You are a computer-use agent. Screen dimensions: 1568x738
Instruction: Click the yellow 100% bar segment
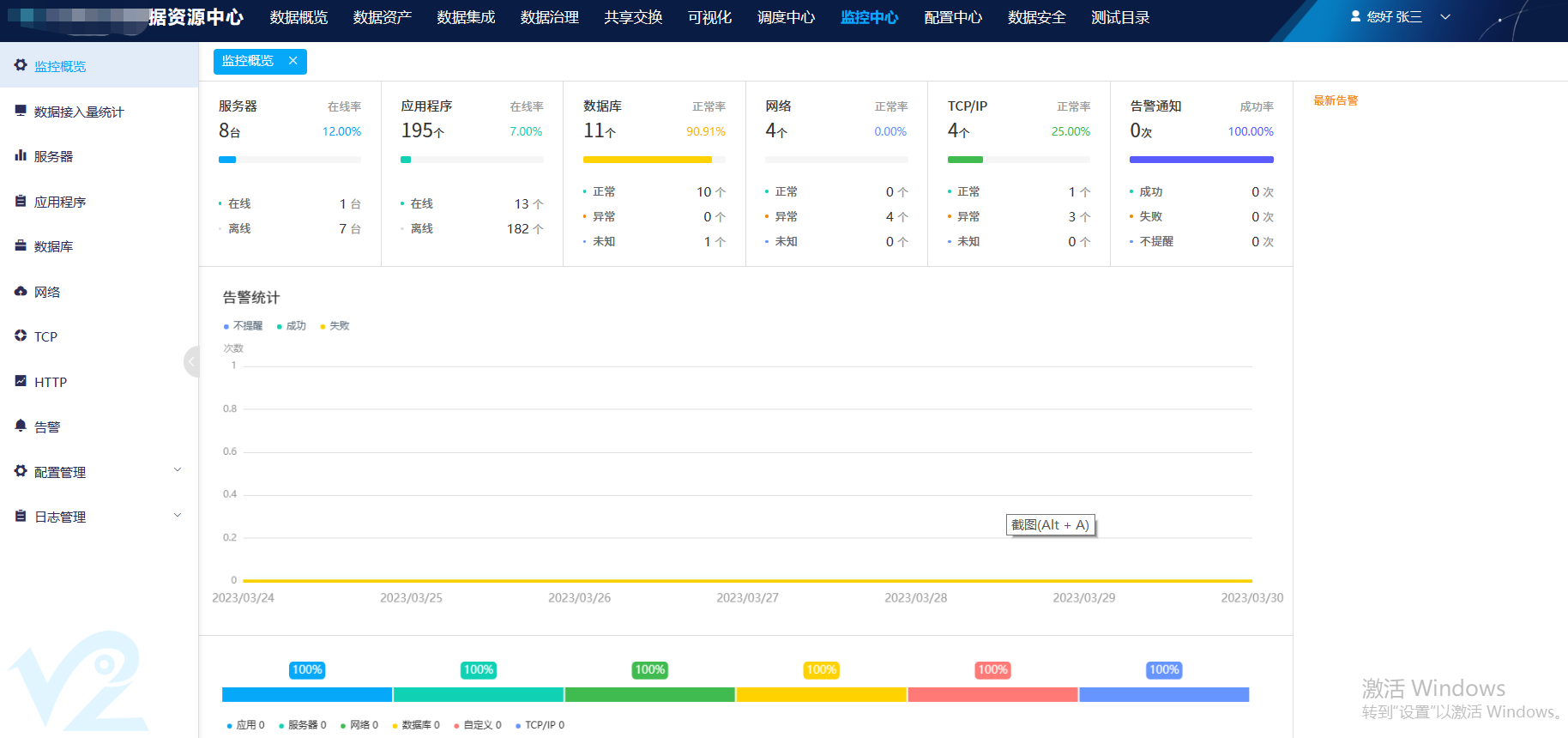click(821, 694)
